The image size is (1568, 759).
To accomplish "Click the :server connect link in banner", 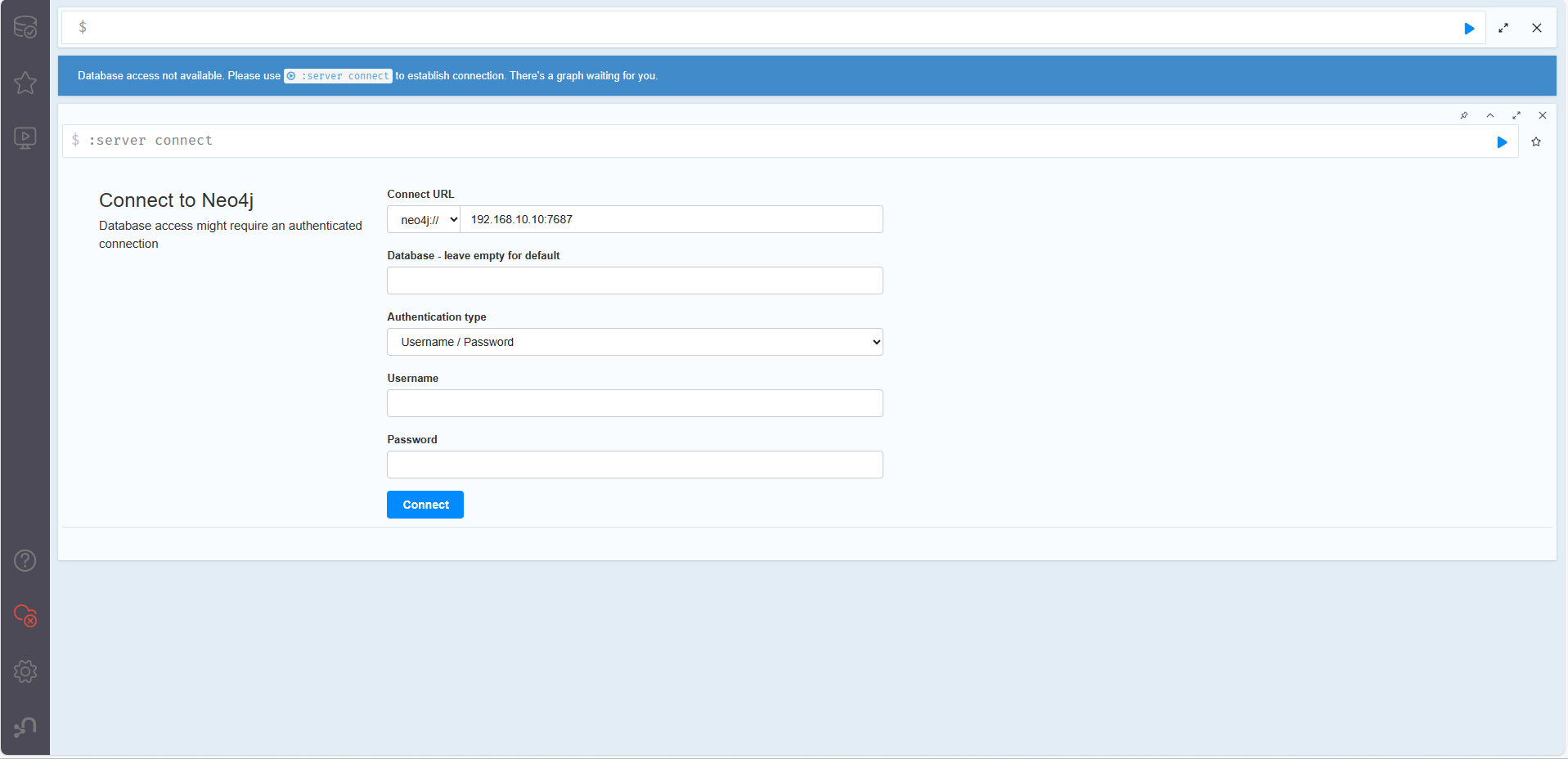I will (338, 76).
